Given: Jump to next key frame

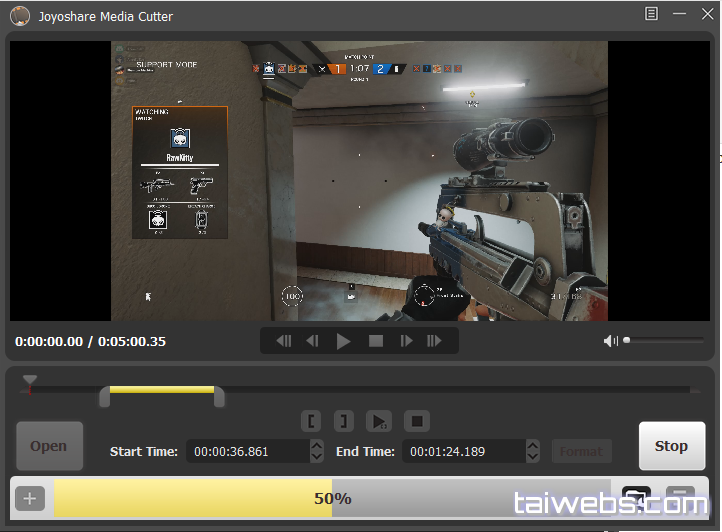Looking at the screenshot, I should [434, 341].
